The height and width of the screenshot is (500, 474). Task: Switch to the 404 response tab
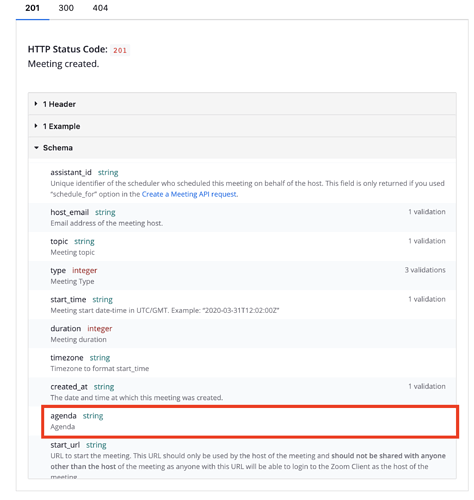pos(100,8)
